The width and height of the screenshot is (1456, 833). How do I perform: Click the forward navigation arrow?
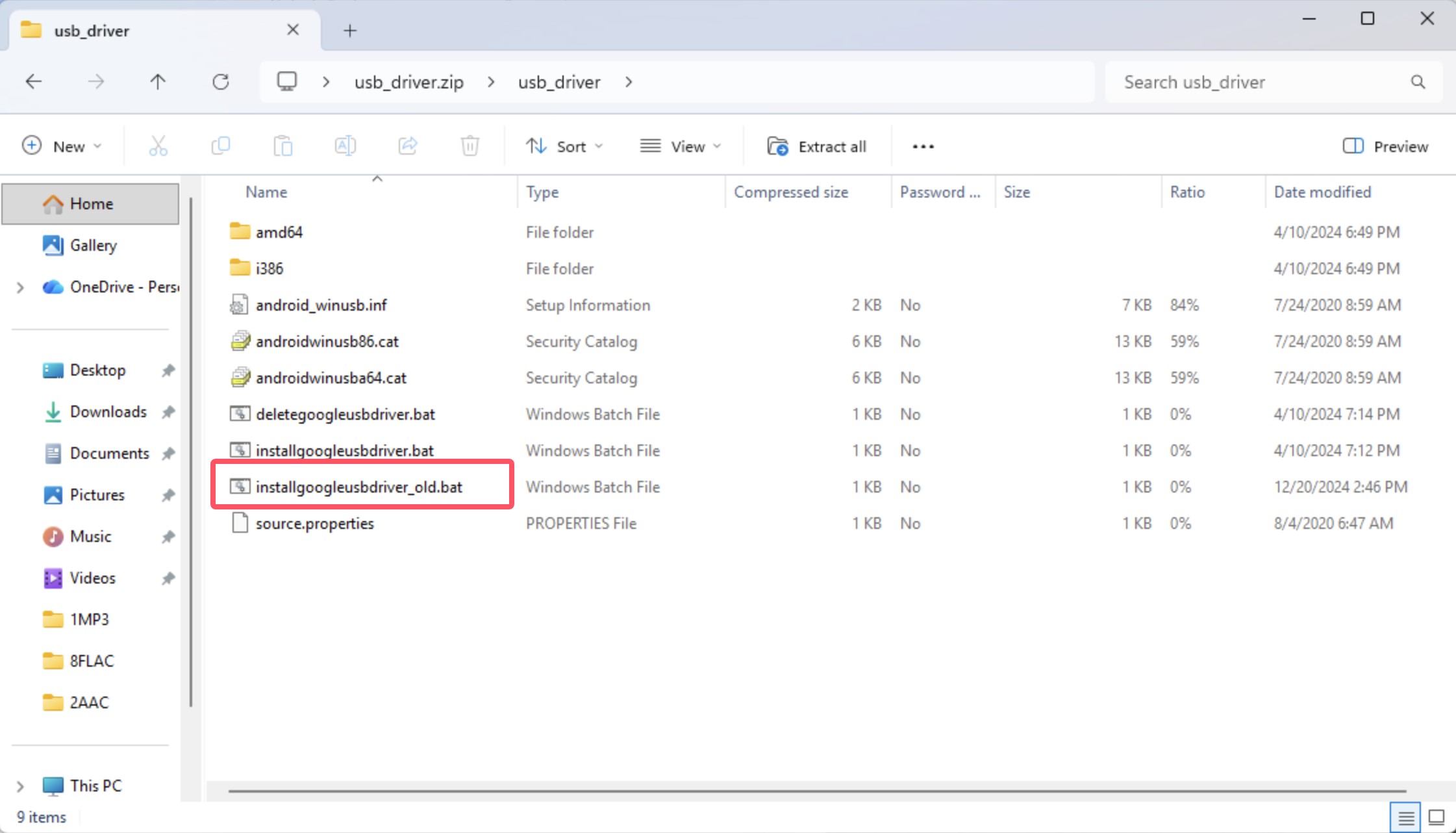pos(96,82)
